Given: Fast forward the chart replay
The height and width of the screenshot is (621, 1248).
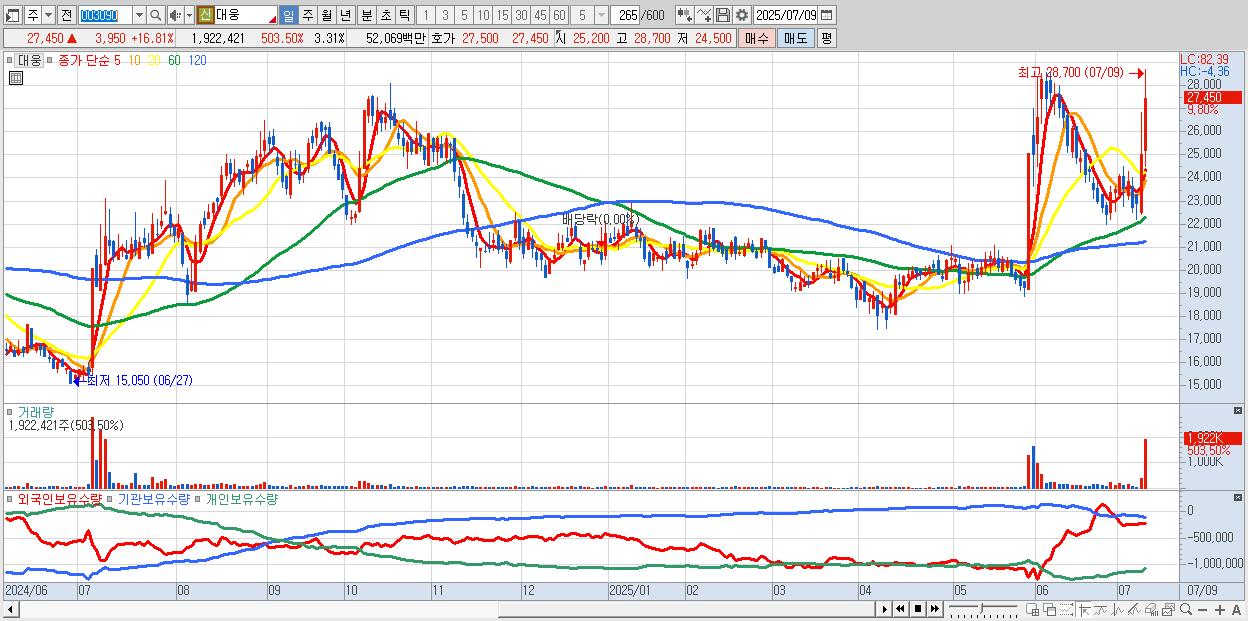Looking at the screenshot, I should [935, 609].
